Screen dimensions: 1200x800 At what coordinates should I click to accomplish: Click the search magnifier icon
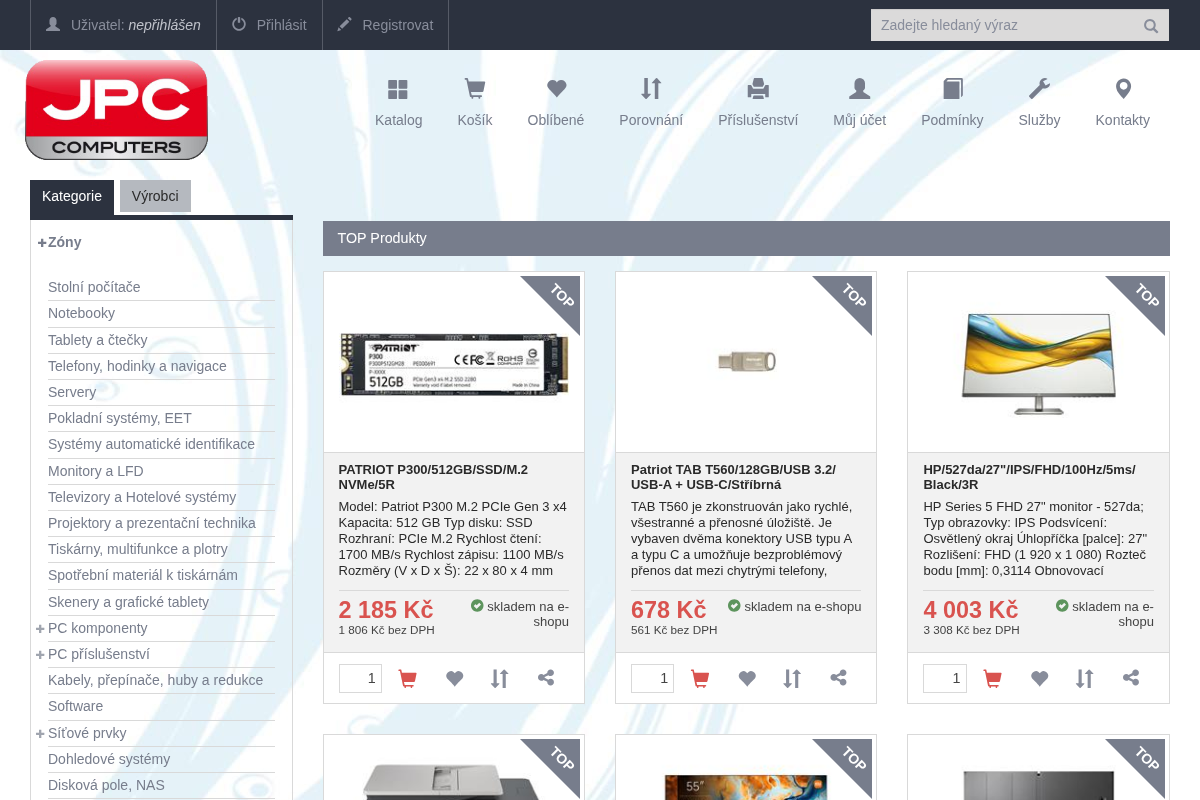(x=1151, y=26)
